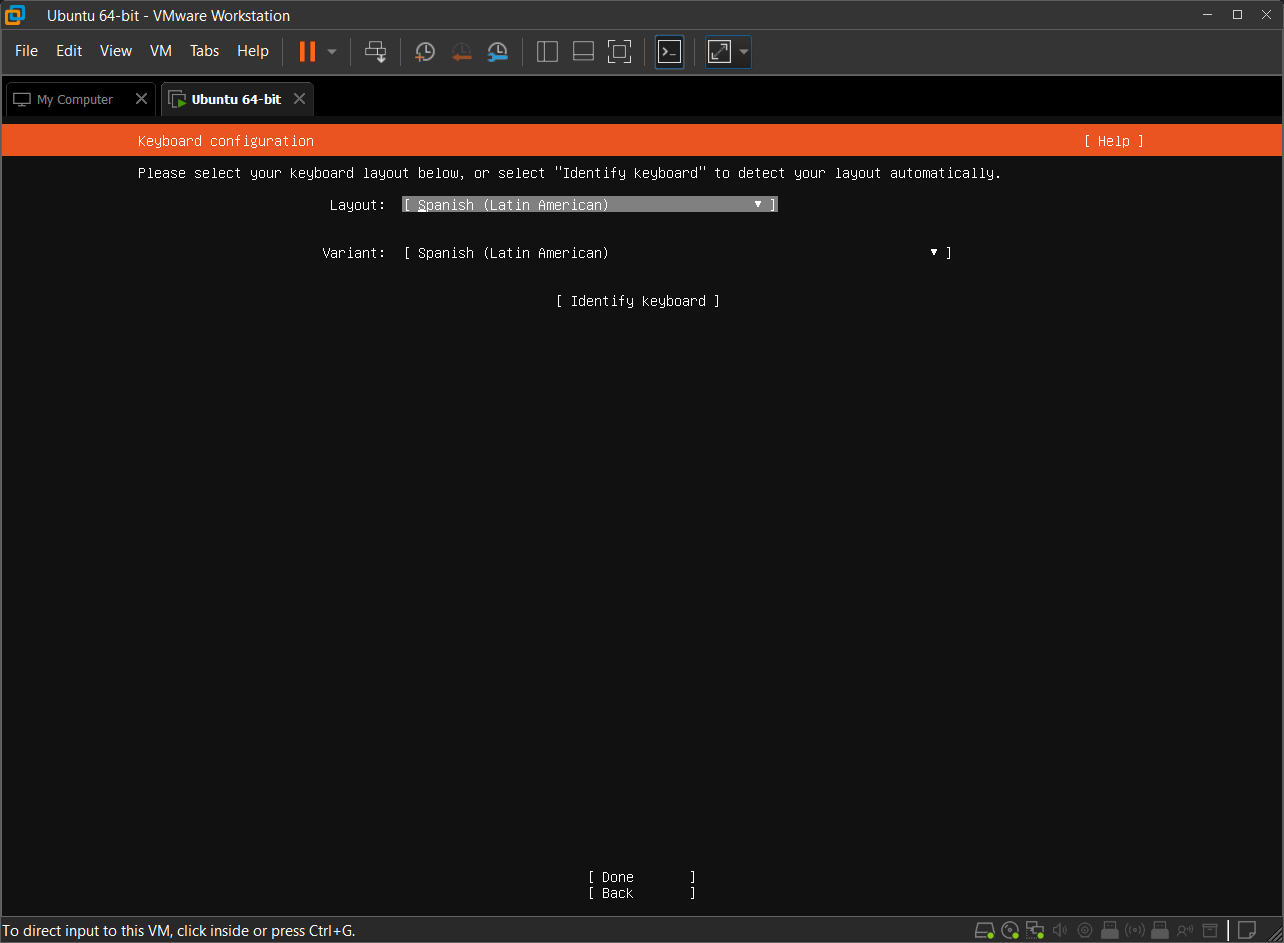
Task: Open the VM menu
Action: 160,51
